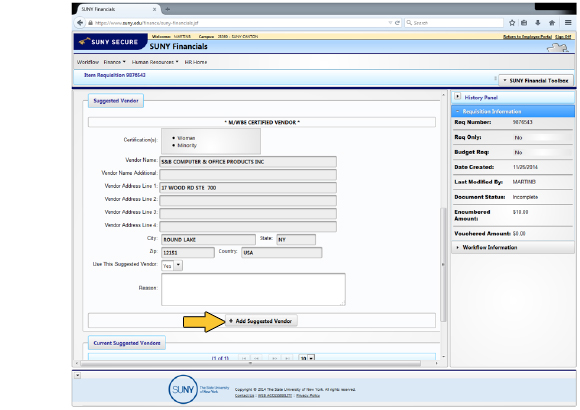Click the SUNY circular footer logo
The width and height of the screenshot is (580, 410).
click(x=183, y=389)
